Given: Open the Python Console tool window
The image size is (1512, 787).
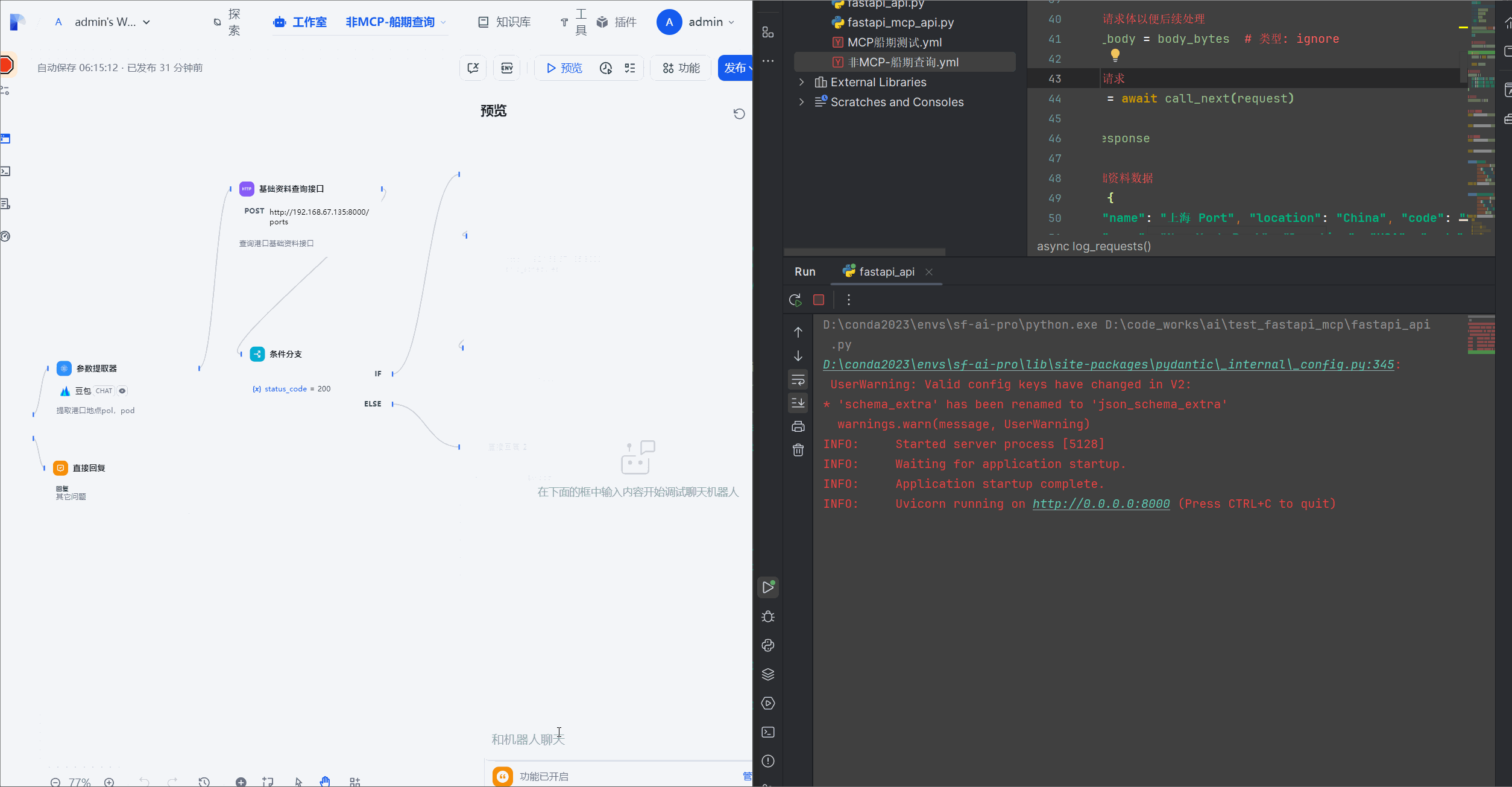Looking at the screenshot, I should (767, 645).
